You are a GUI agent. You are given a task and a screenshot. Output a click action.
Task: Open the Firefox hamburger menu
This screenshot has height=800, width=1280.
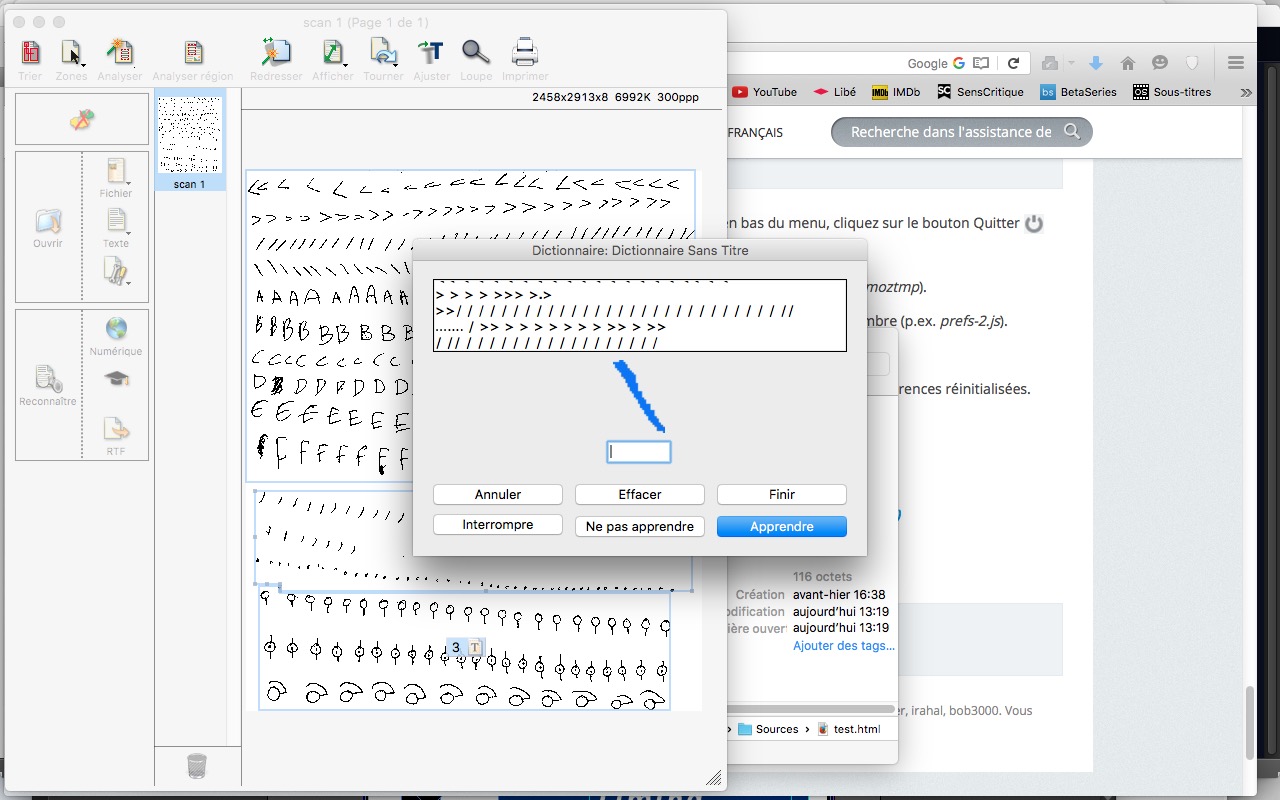pos(1235,63)
